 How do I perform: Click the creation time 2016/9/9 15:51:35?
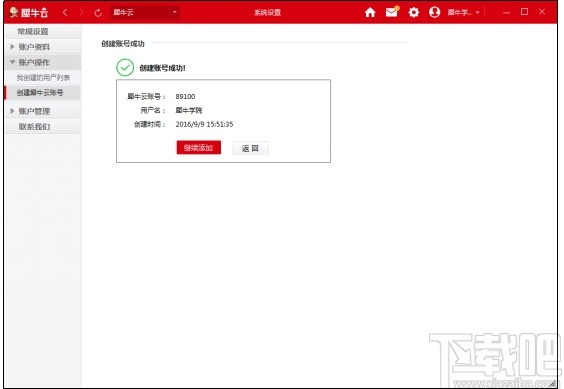tap(204, 125)
